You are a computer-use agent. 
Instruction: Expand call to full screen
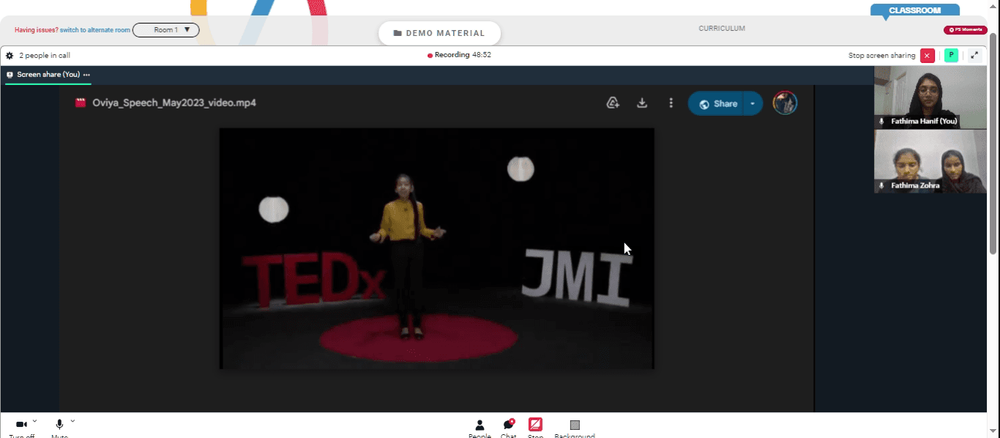(974, 55)
